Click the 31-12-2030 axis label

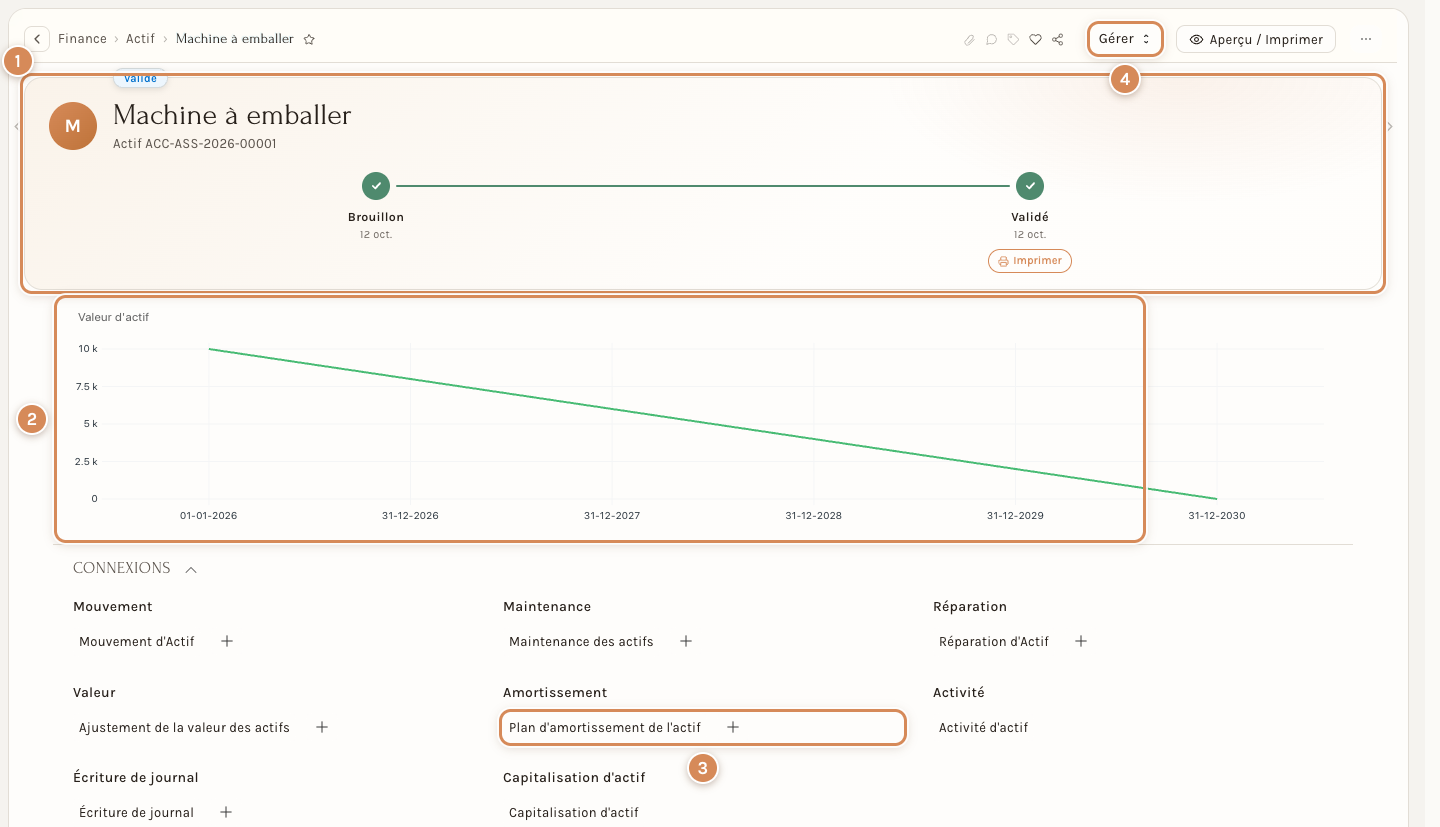(1216, 516)
